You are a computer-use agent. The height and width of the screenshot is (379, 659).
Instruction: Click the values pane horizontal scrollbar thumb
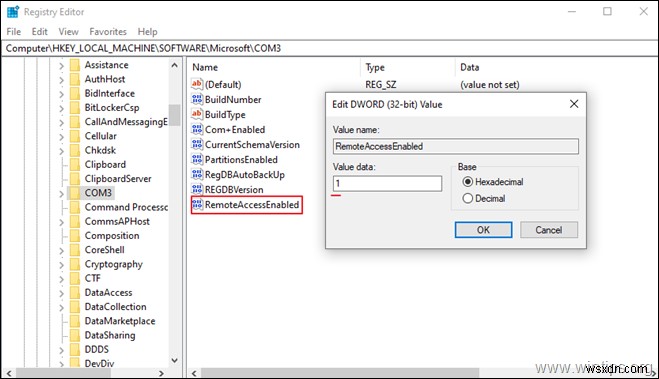click(340, 373)
